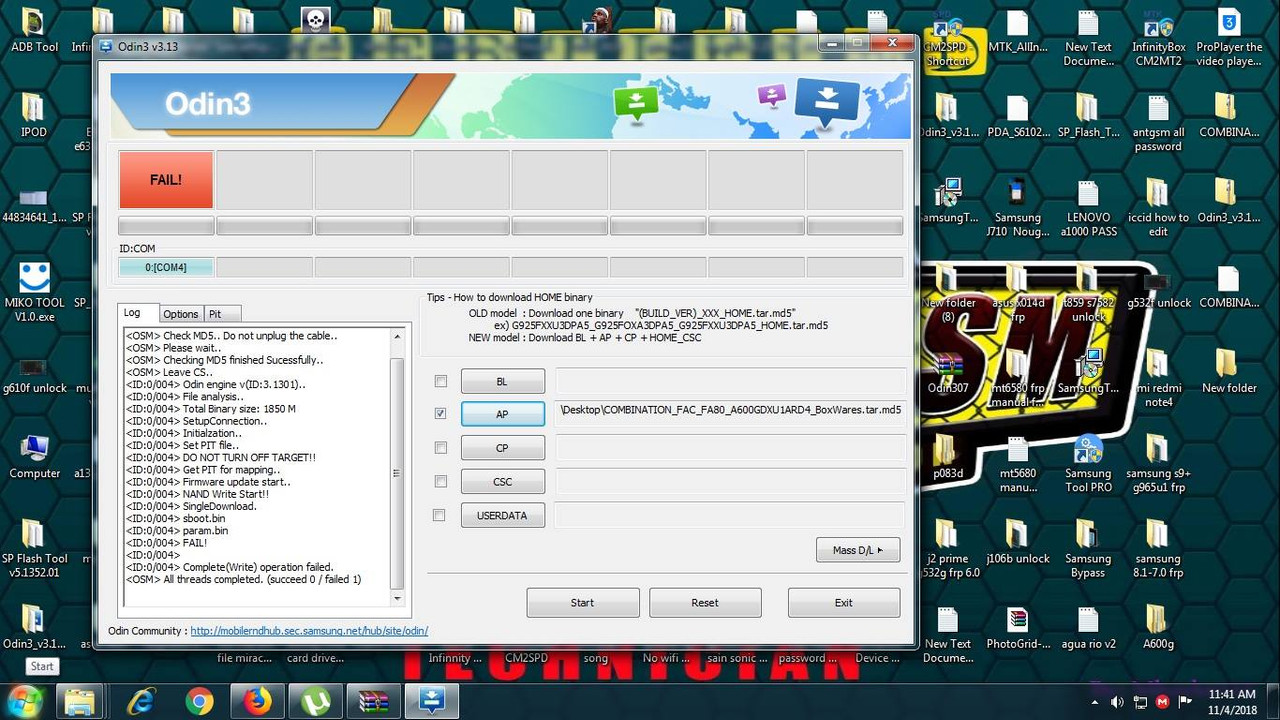Viewport: 1280px width, 720px height.
Task: Open the Samsung J710 Noug... icon
Action: (1017, 208)
